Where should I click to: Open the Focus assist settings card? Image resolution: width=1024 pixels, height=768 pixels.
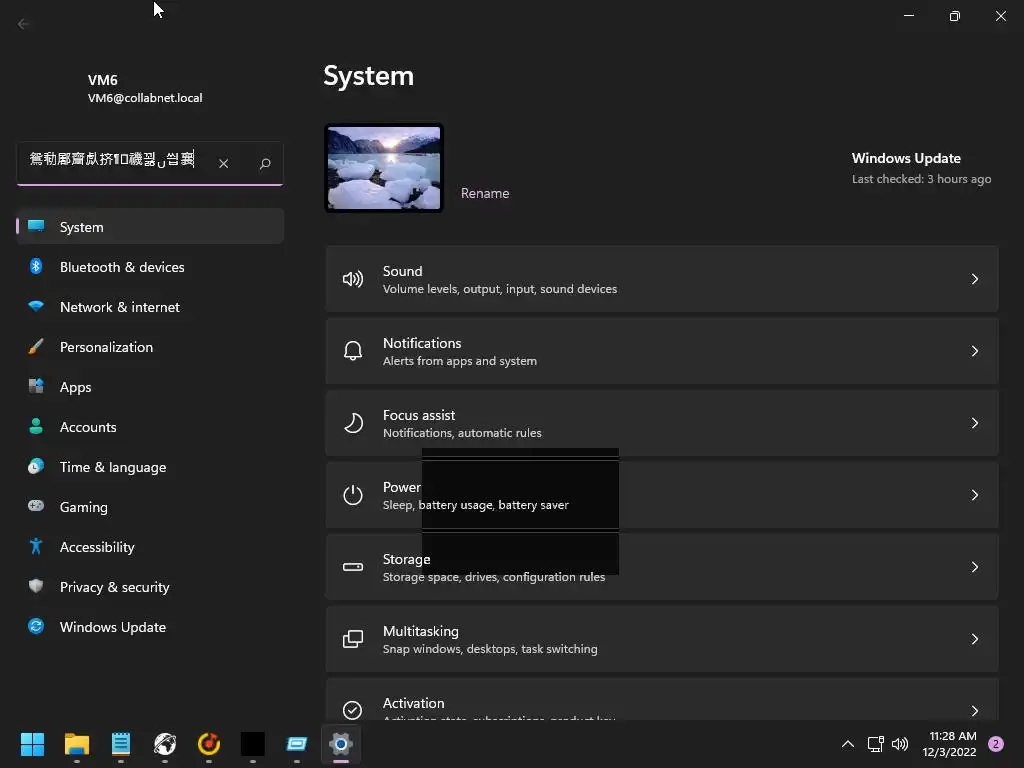pyautogui.click(x=662, y=423)
